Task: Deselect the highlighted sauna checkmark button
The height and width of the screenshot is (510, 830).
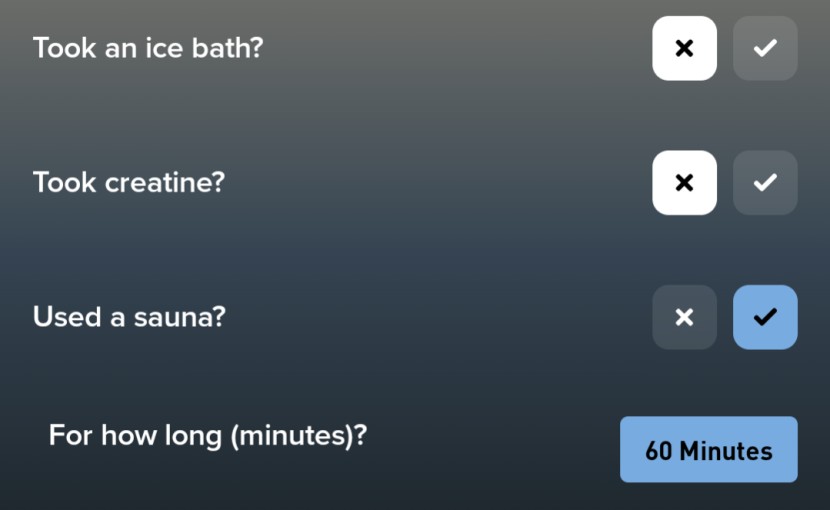Action: (765, 317)
